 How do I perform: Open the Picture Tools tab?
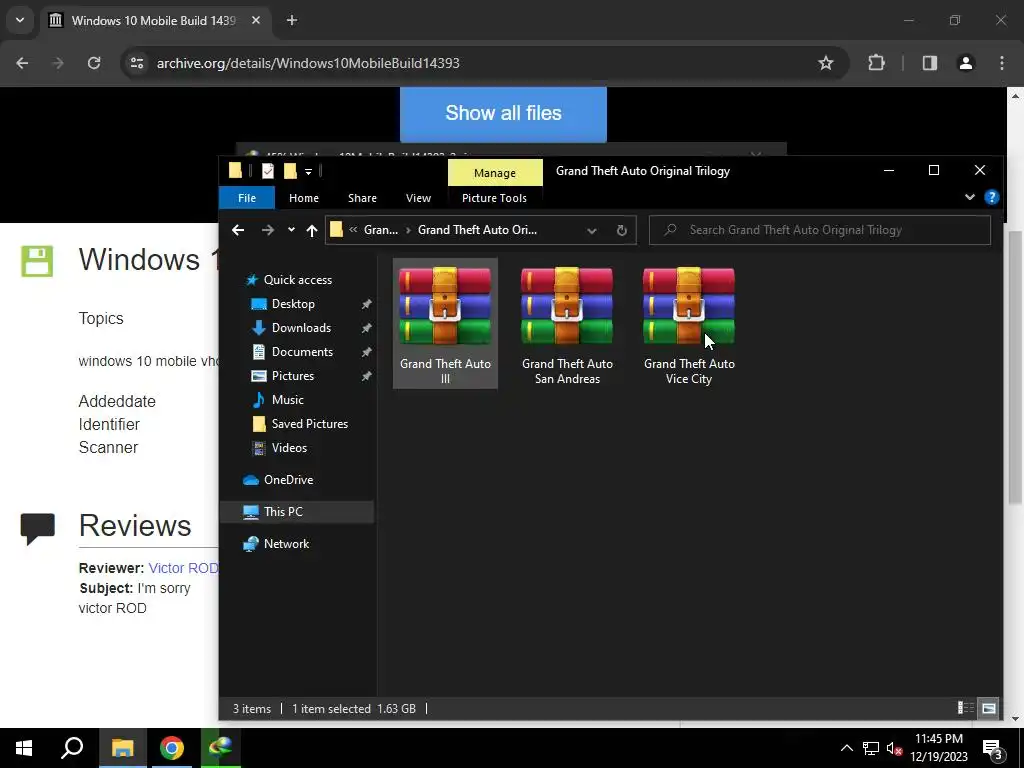pos(494,198)
